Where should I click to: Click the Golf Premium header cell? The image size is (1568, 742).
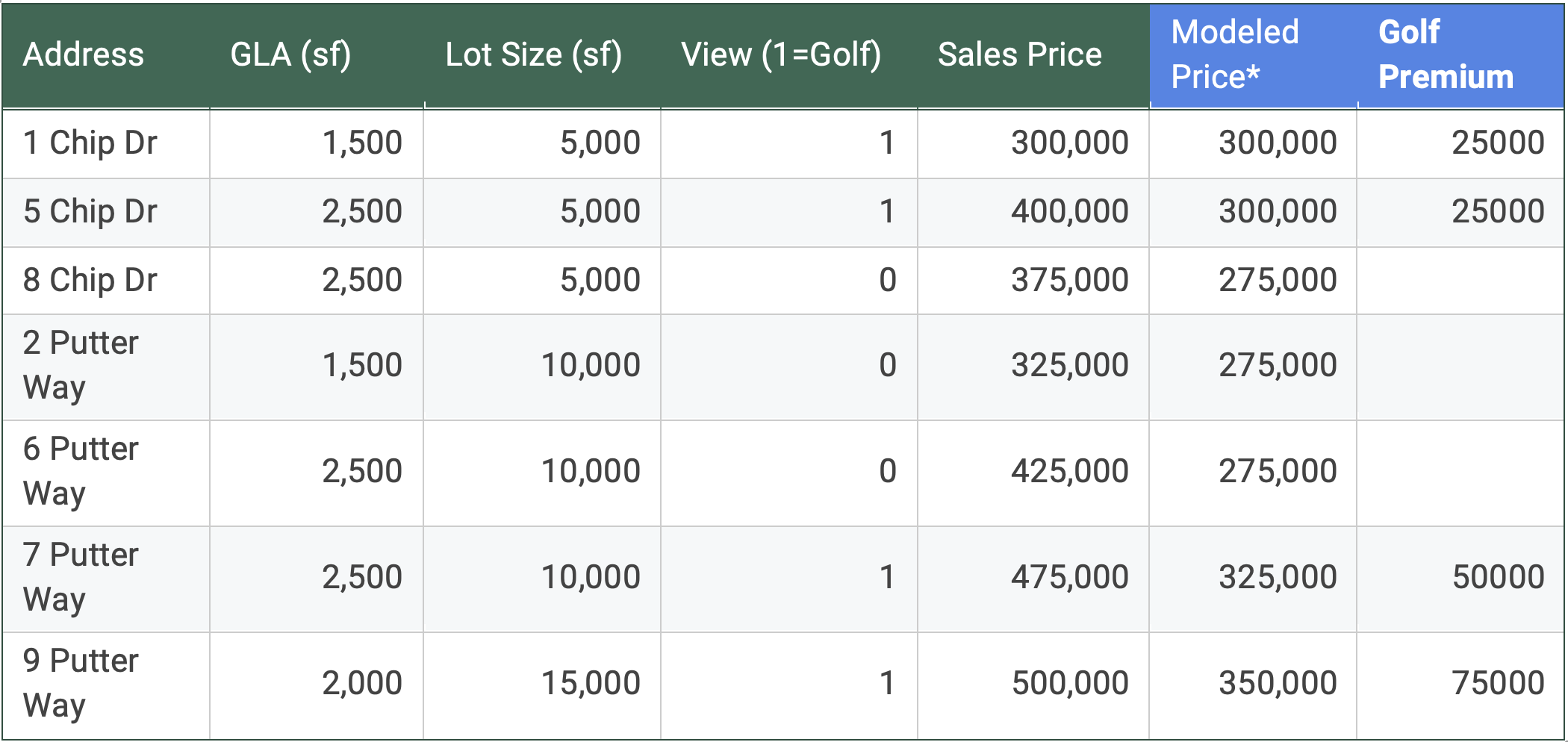coord(1446,54)
